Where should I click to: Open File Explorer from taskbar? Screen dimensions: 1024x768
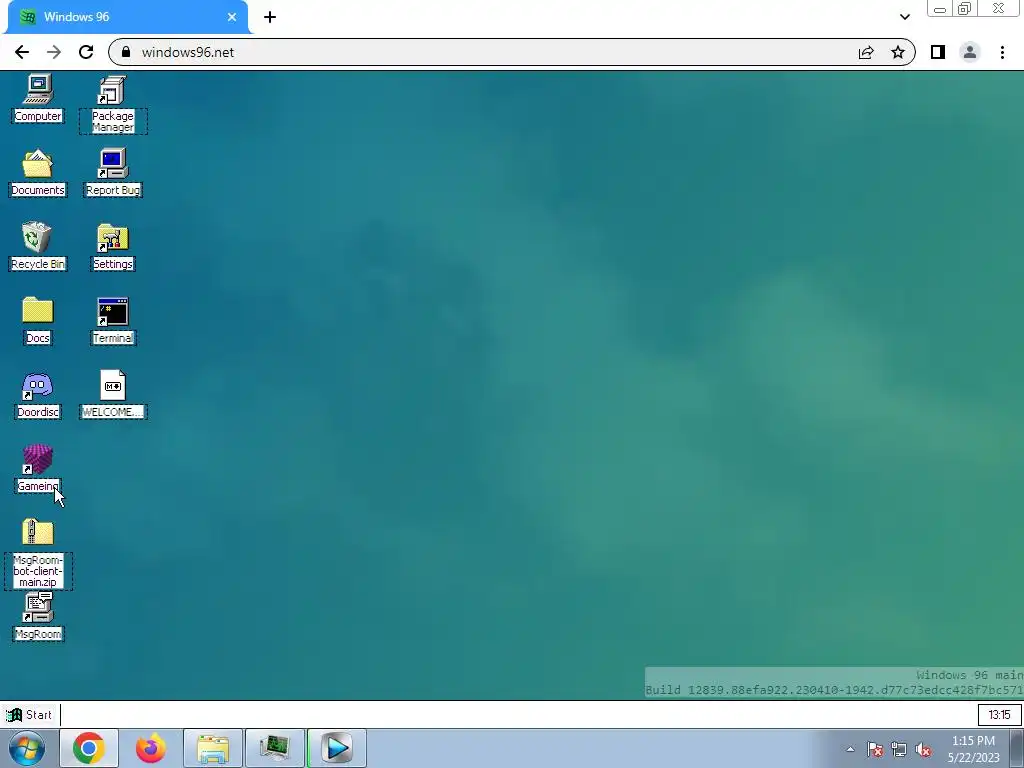tap(213, 748)
